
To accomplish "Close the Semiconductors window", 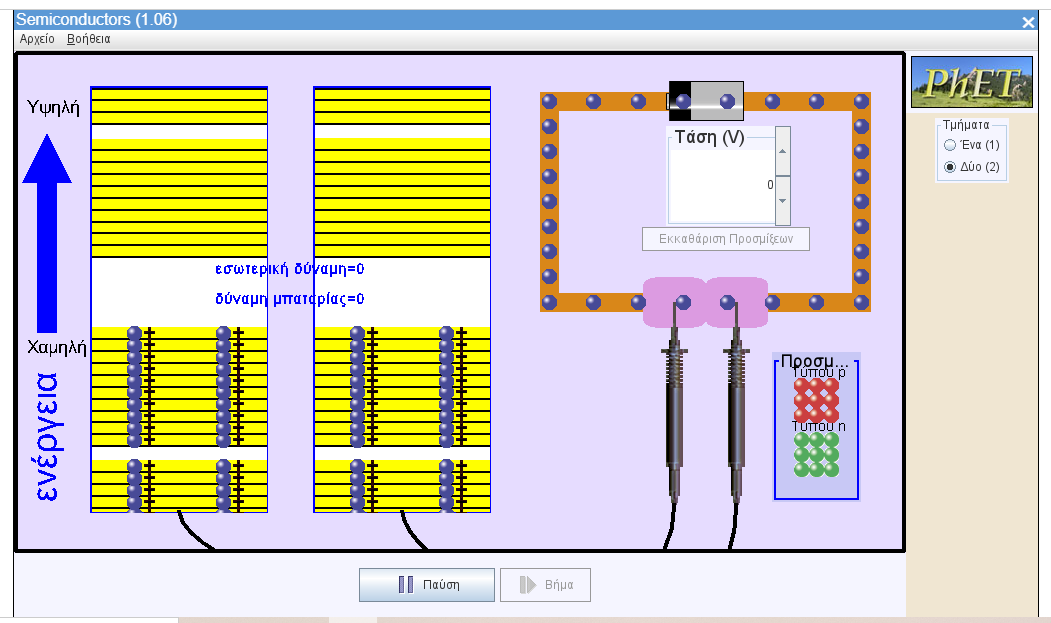I will 1028,22.
